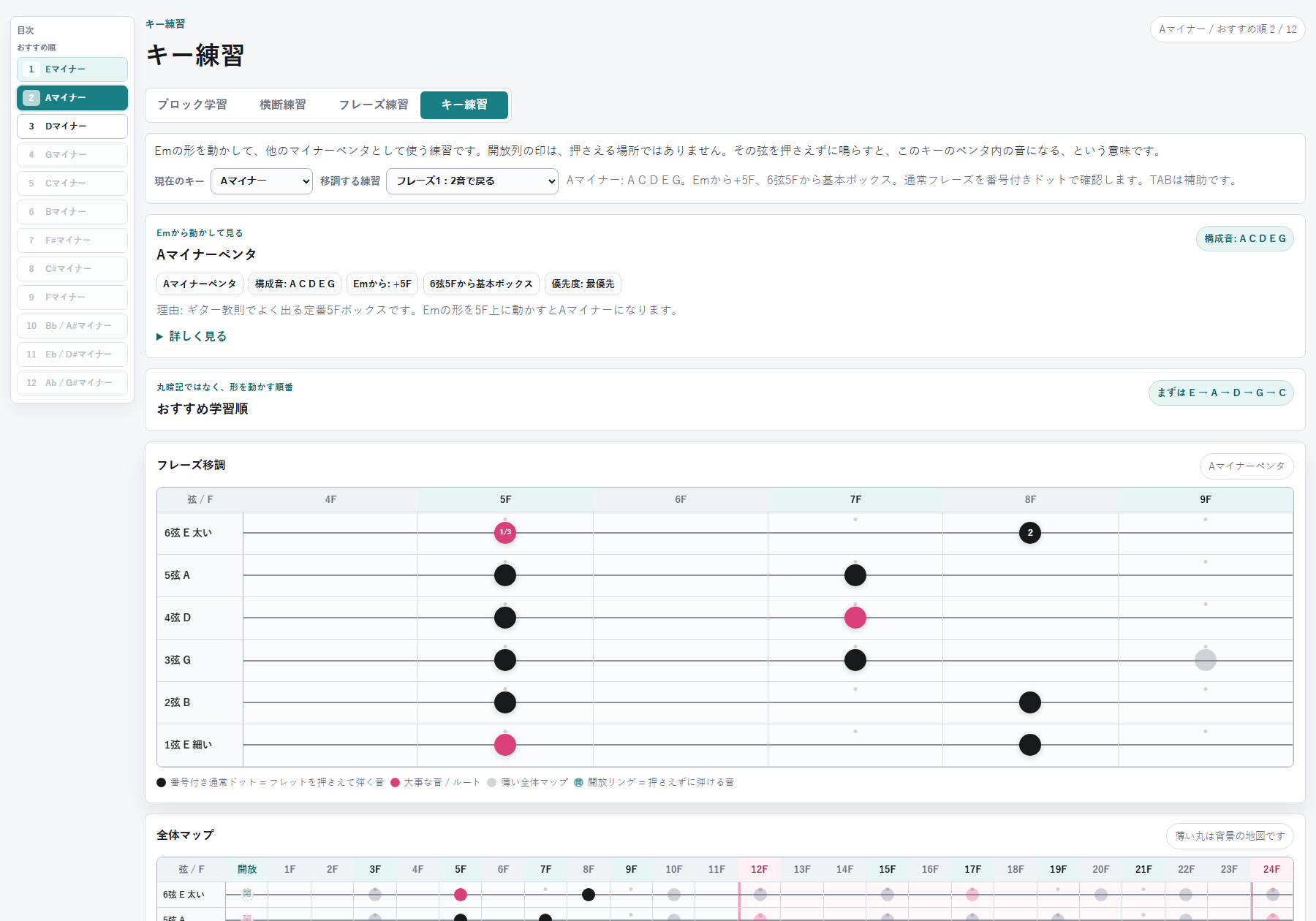Click the 開放リング legend ring icon
Image resolution: width=1316 pixels, height=921 pixels.
pos(579,783)
